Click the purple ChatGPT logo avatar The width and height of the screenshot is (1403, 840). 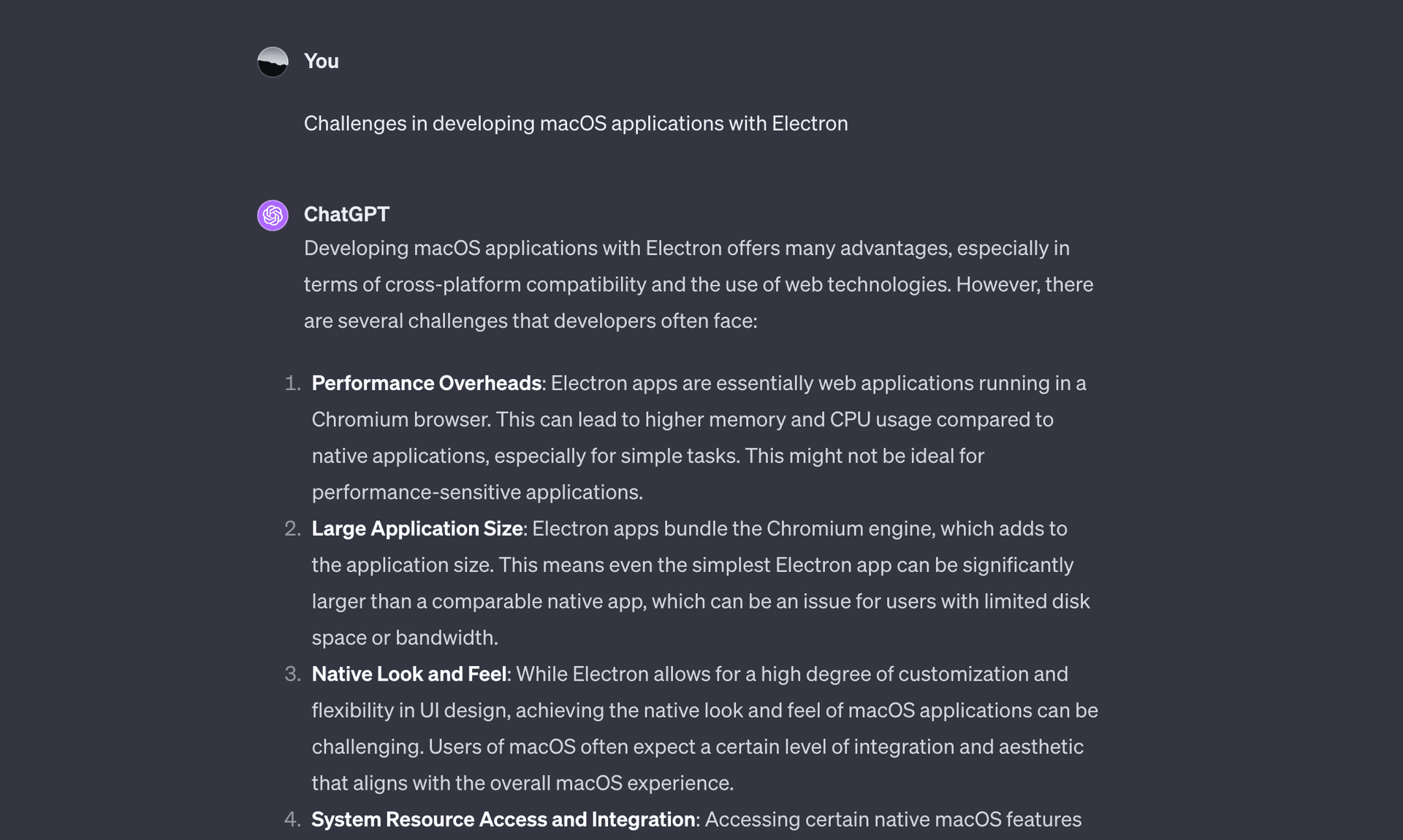tap(273, 215)
